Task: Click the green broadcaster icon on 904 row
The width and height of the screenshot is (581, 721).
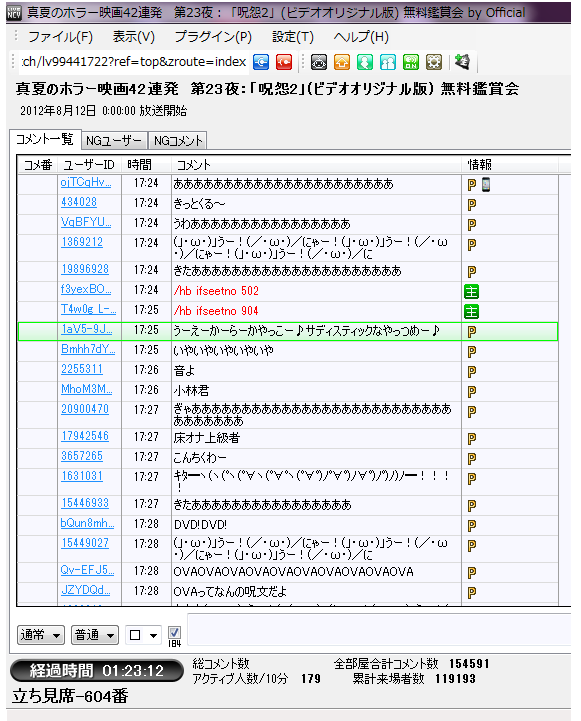Action: tap(472, 312)
